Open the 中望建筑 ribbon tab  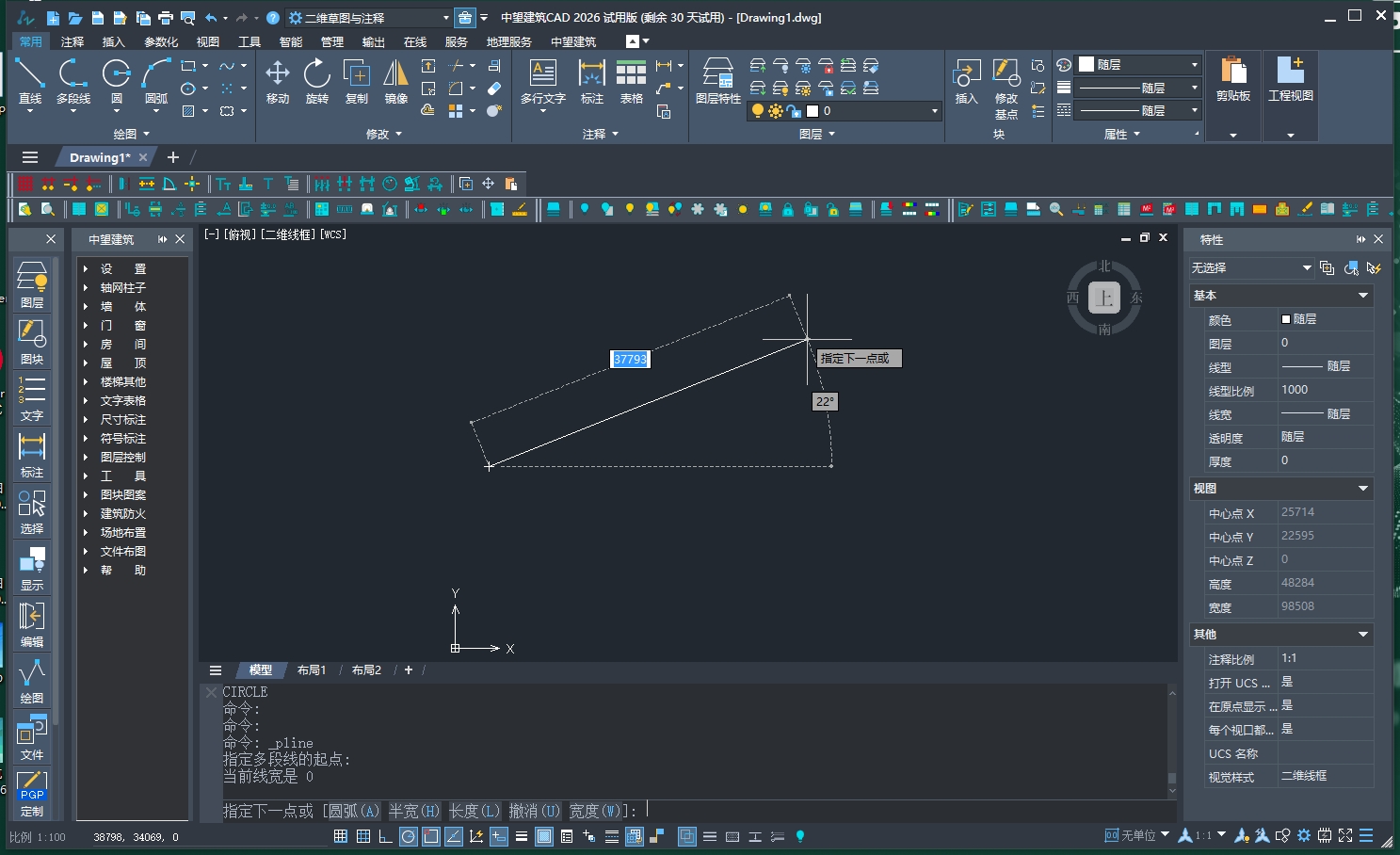(573, 41)
